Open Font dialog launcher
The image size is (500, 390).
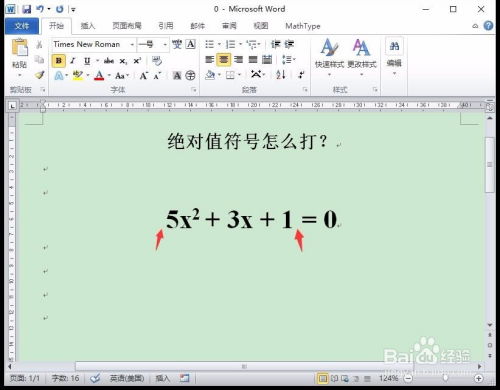[194, 90]
